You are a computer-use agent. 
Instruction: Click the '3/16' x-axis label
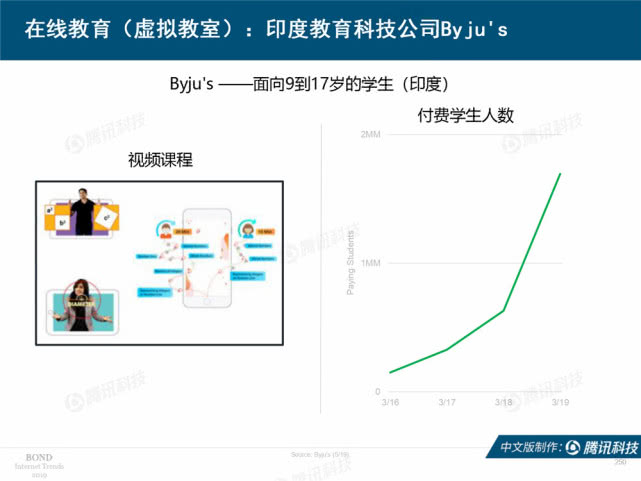point(390,403)
